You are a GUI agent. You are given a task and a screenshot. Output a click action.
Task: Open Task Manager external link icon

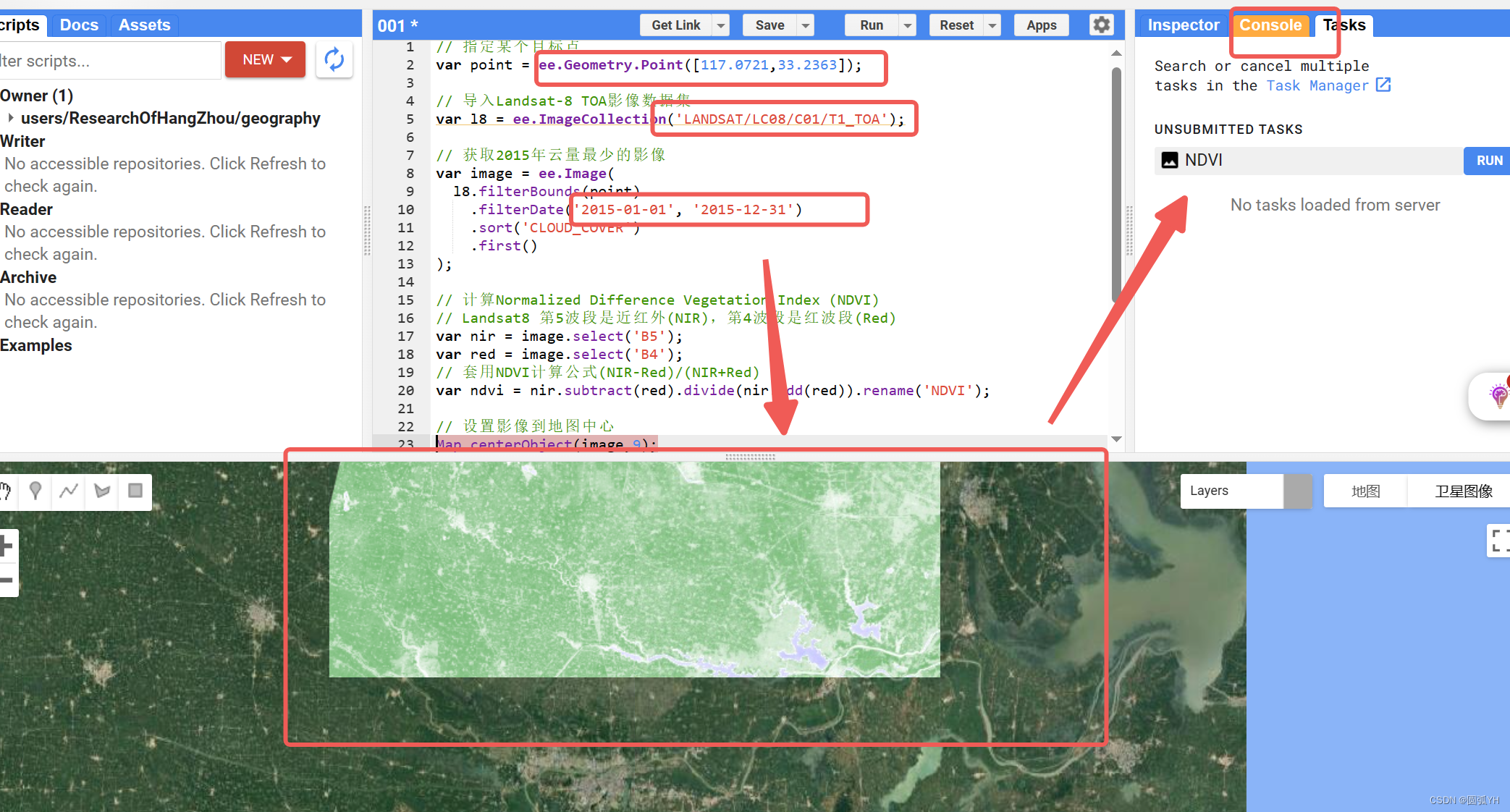tap(1383, 85)
